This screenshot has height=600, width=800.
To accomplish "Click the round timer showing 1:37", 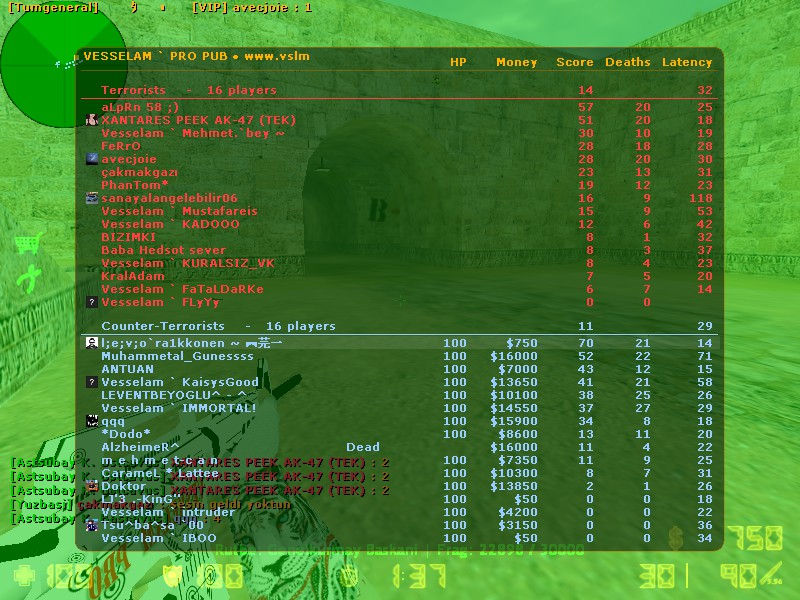I will (x=419, y=577).
